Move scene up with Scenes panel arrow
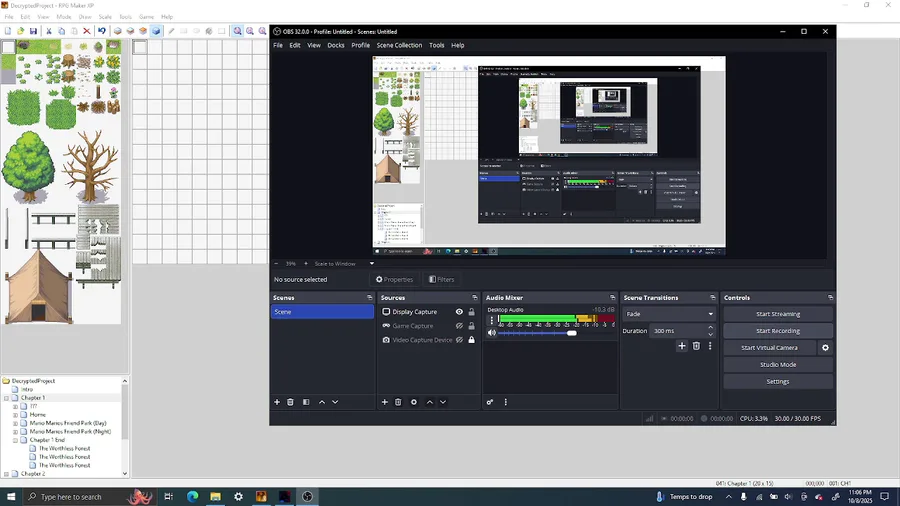 321,402
